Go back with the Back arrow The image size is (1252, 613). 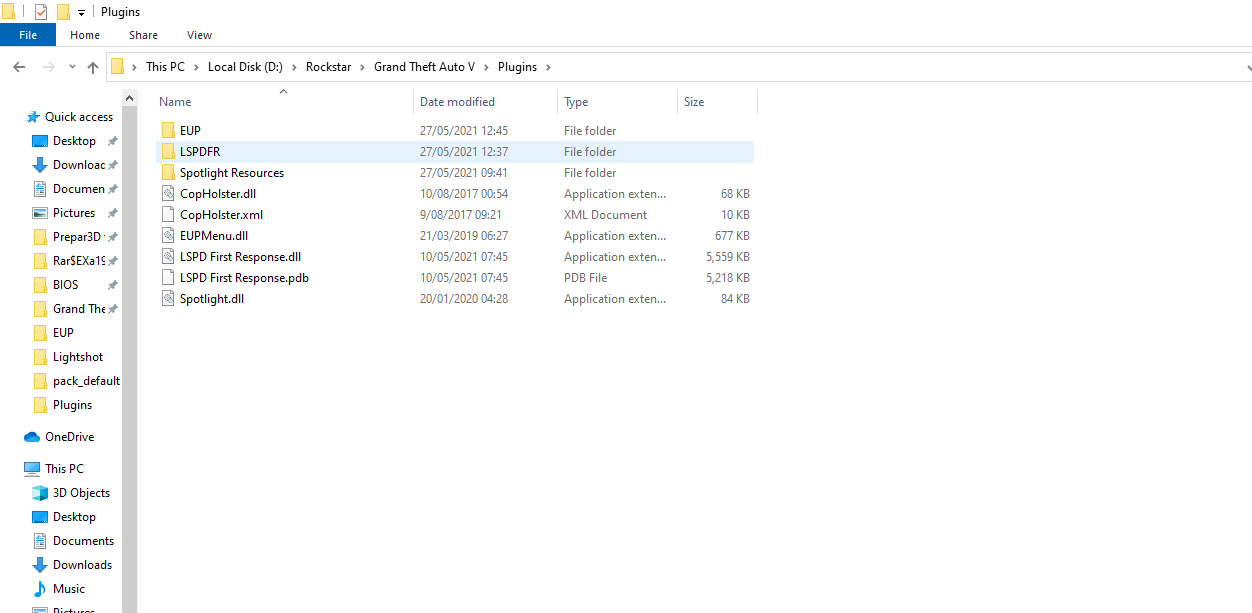(18, 67)
